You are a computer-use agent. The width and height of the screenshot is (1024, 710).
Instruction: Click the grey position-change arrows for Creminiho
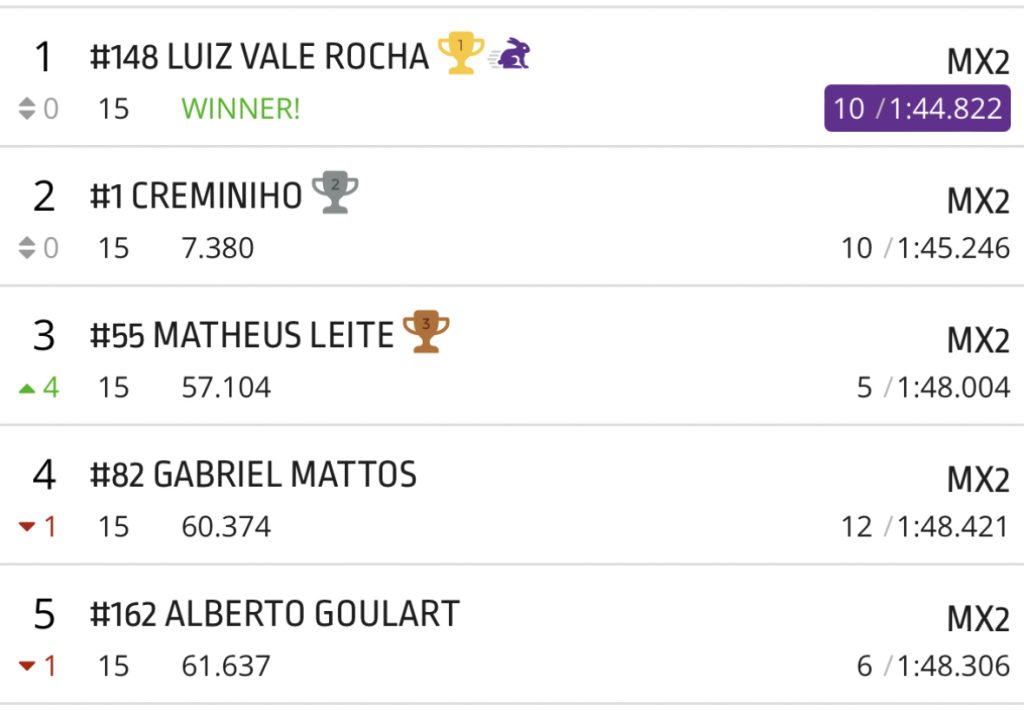tap(27, 248)
